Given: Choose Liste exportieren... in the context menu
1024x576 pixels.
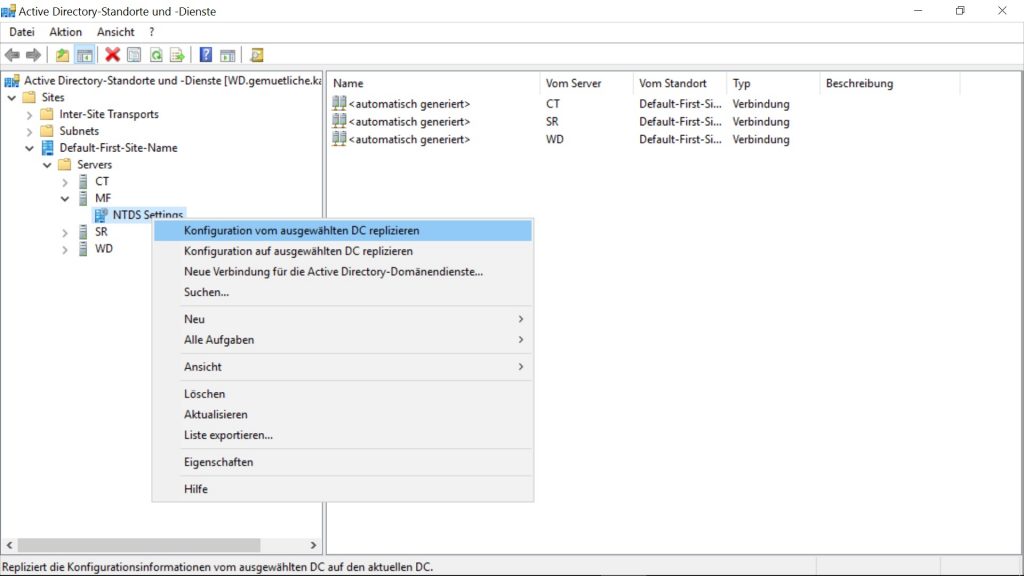Looking at the screenshot, I should (343, 435).
